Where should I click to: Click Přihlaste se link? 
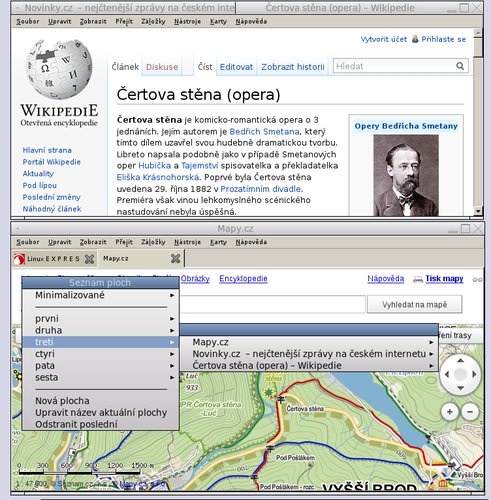point(443,39)
